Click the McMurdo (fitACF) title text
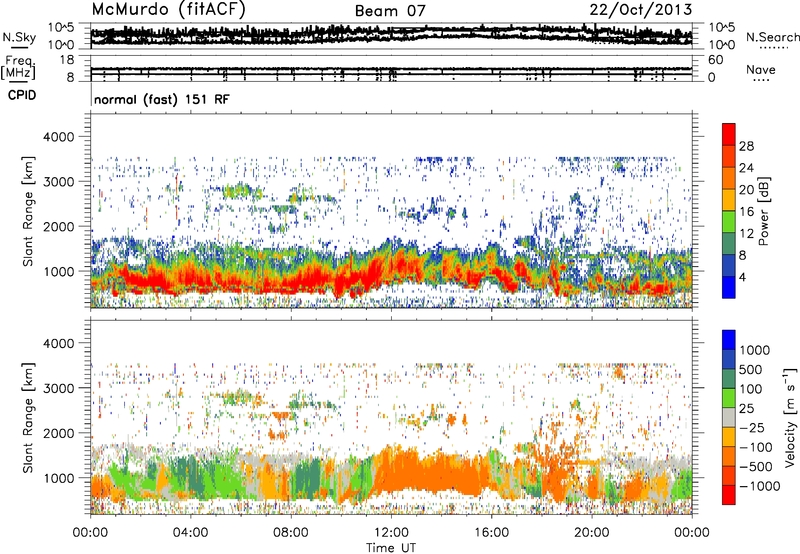 point(168,10)
